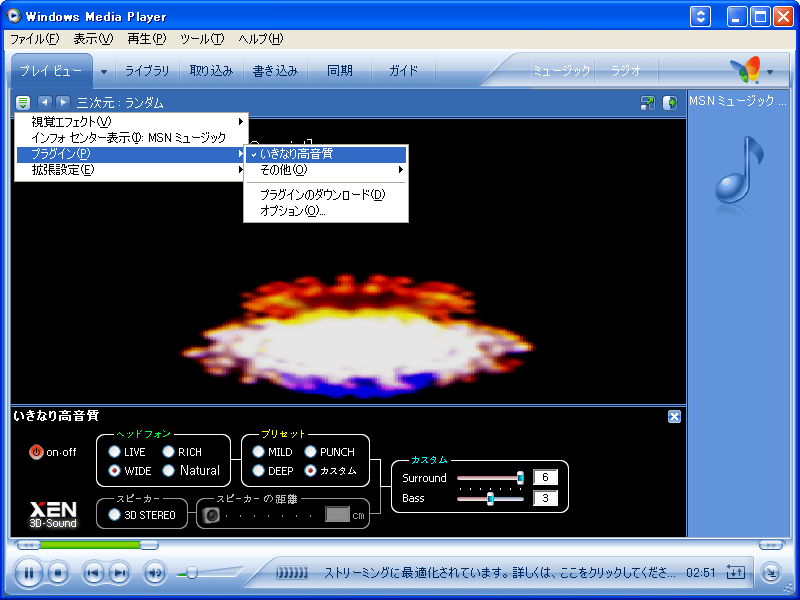The width and height of the screenshot is (800, 600).
Task: Select Natural headphone mode
Action: (168, 470)
